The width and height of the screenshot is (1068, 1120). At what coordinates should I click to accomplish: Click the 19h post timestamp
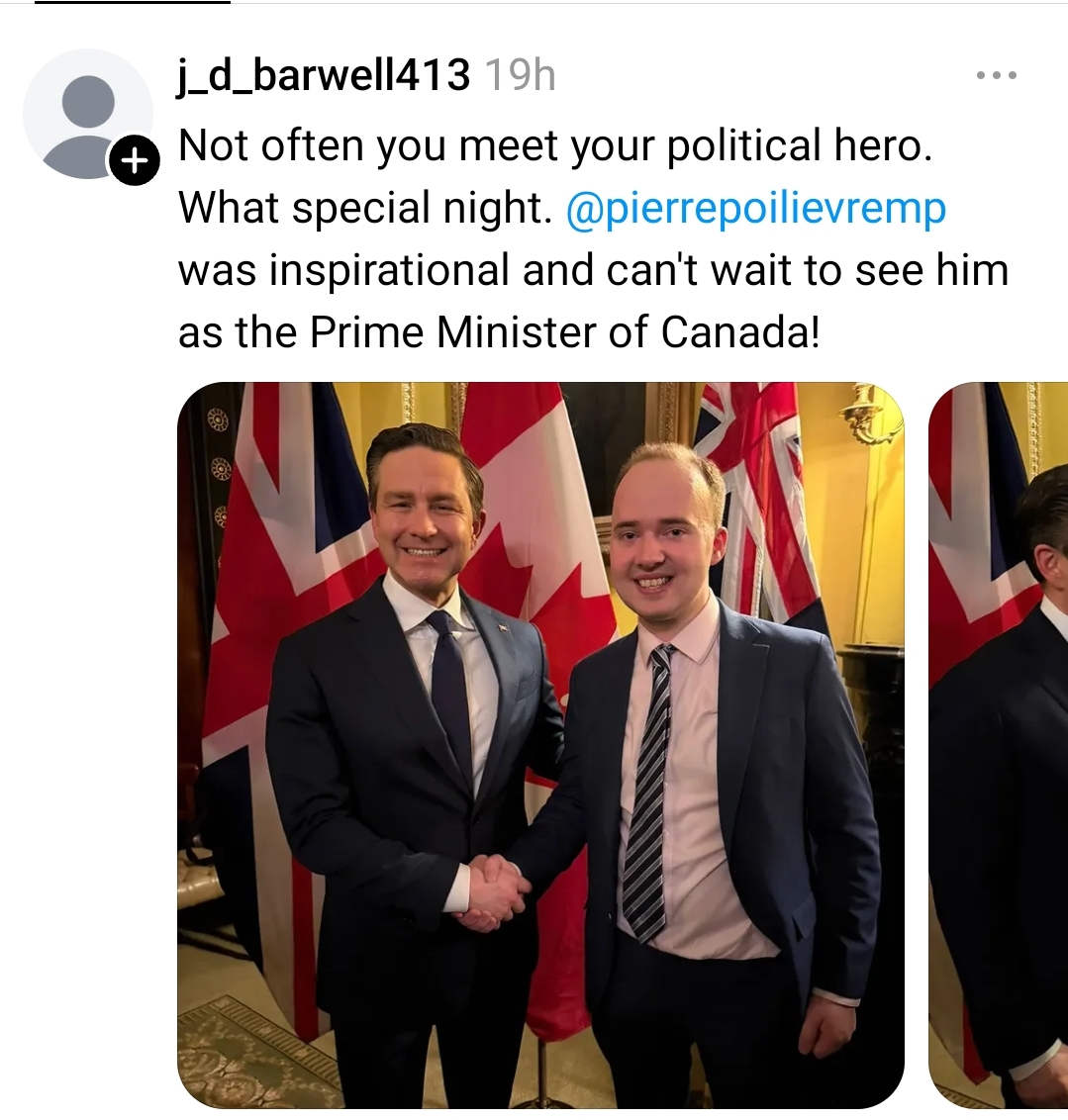[520, 74]
